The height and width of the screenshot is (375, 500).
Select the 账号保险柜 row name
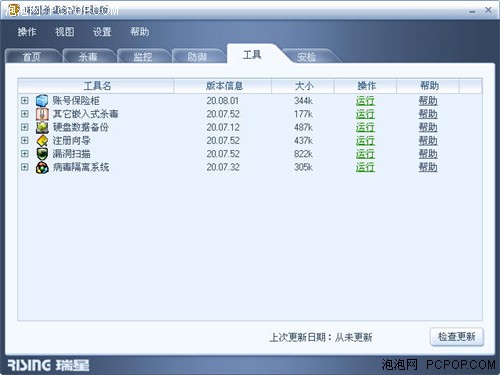76,101
